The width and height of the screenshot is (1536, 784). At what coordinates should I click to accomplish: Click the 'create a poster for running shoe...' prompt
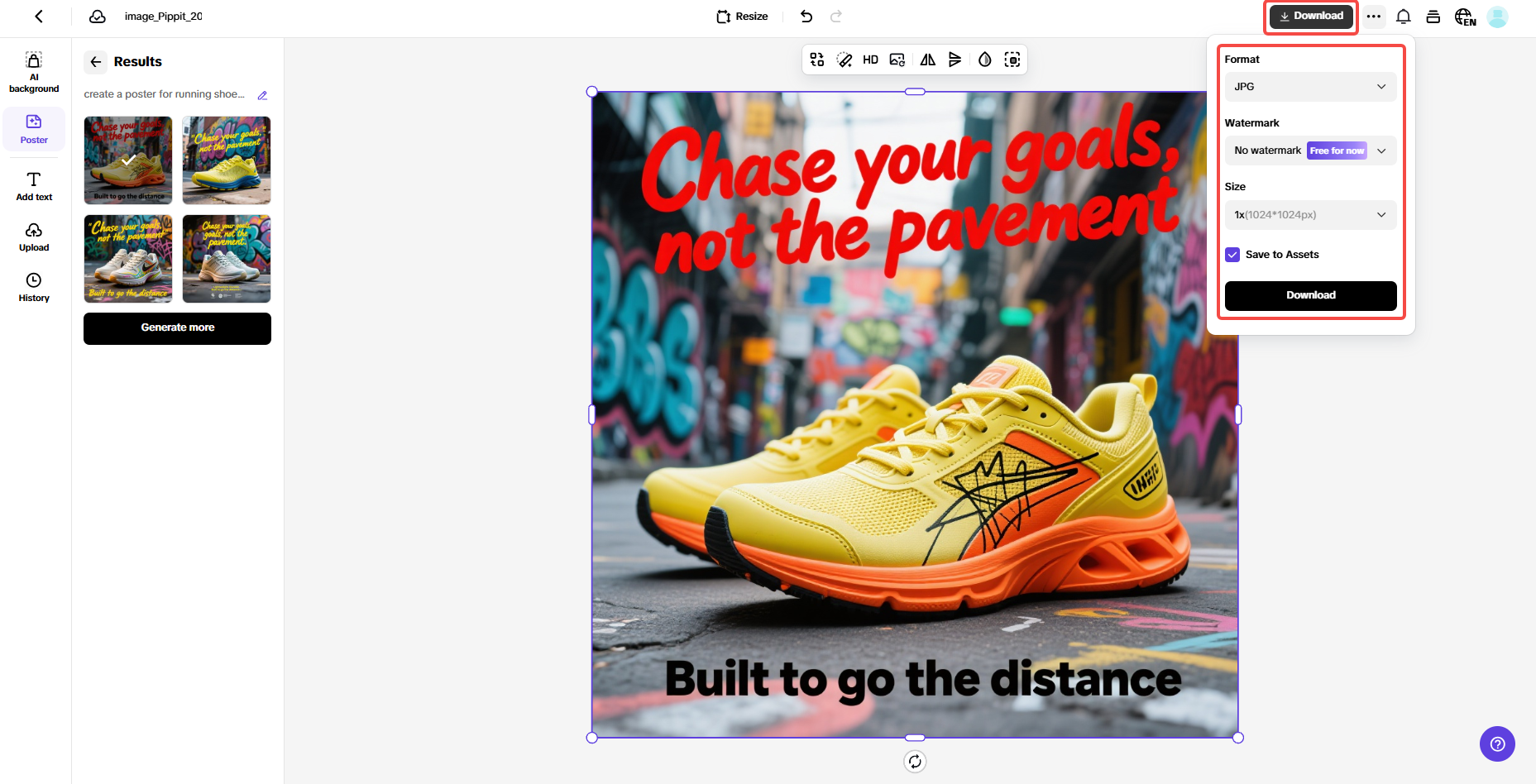pos(165,94)
